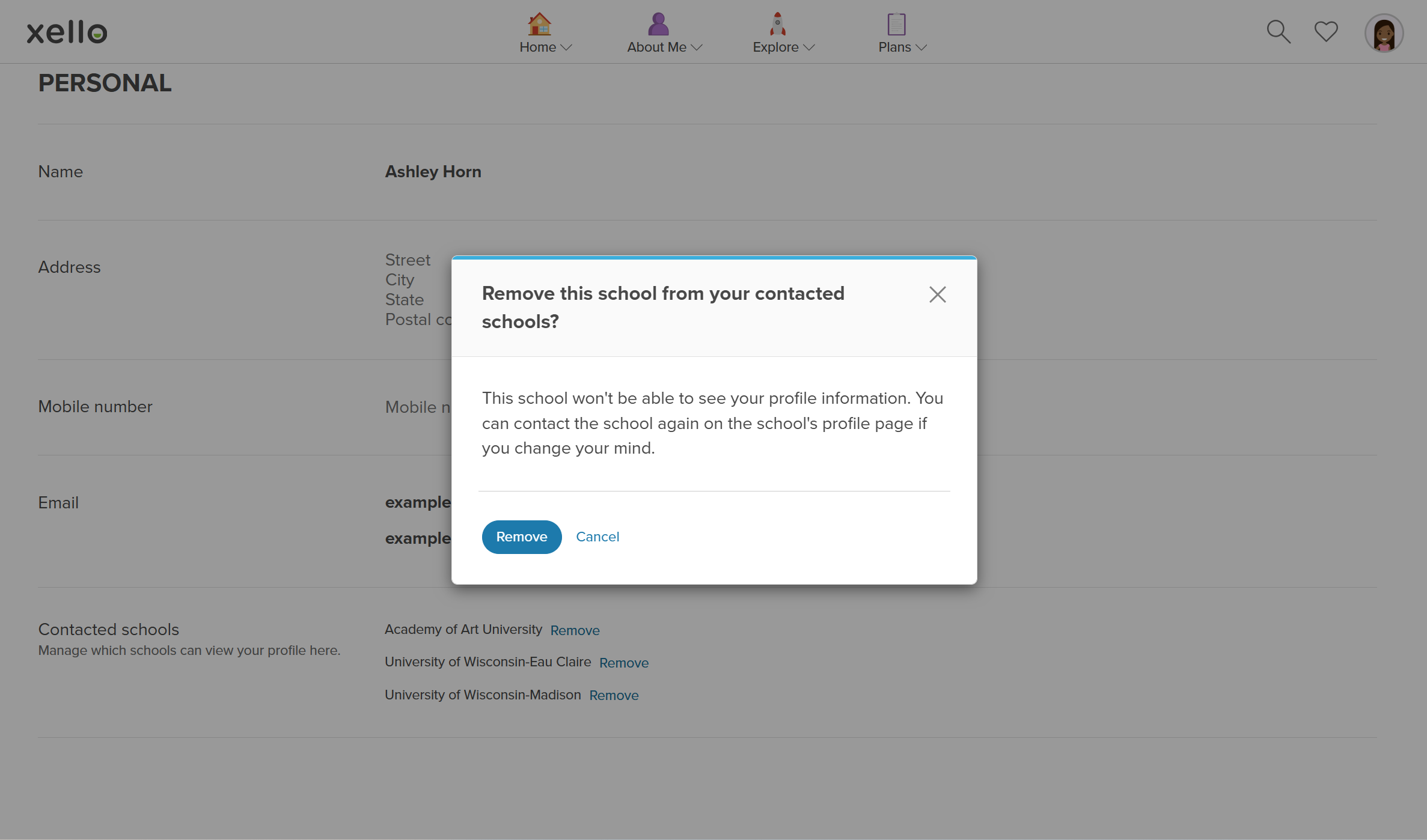Image resolution: width=1427 pixels, height=840 pixels.
Task: Select the About Me person icon
Action: [657, 23]
